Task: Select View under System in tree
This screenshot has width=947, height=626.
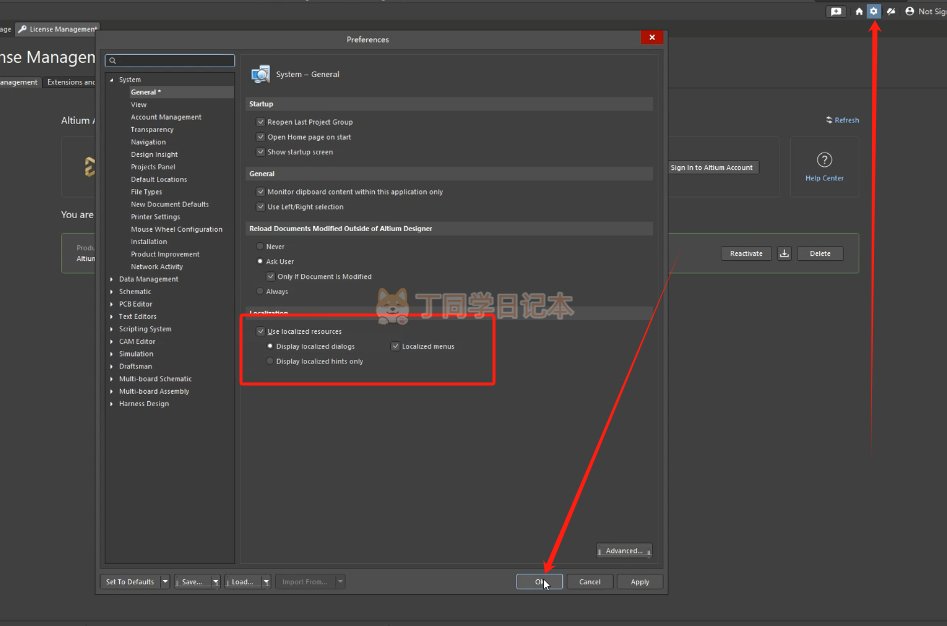Action: (138, 104)
